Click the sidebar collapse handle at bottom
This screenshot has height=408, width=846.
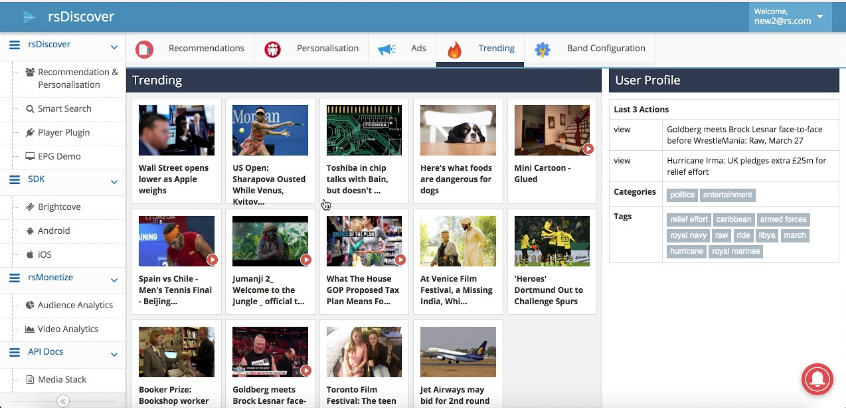[x=62, y=400]
